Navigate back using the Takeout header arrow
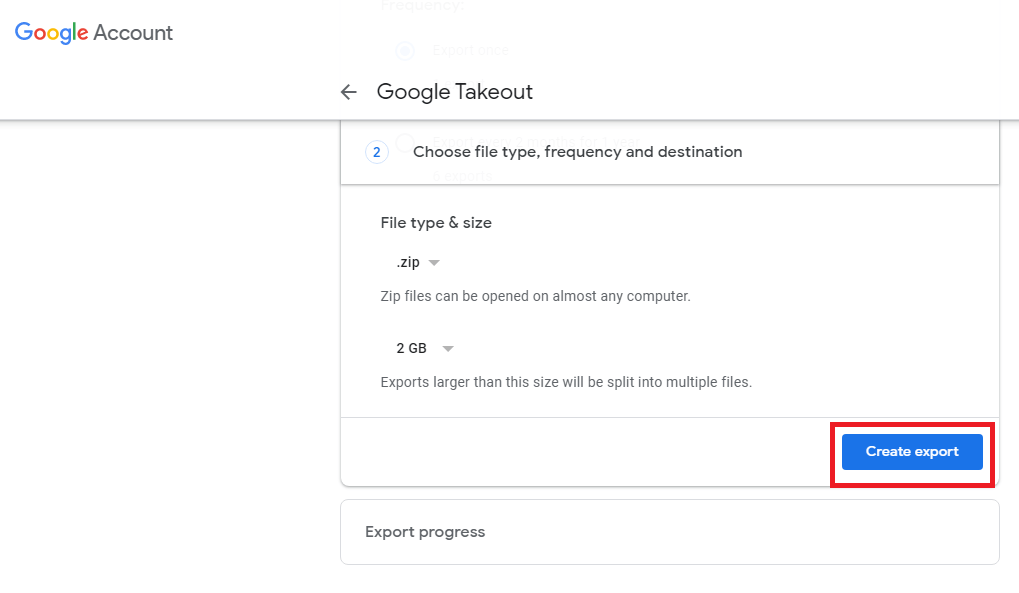Screen dimensions: 1019x593 tap(348, 91)
